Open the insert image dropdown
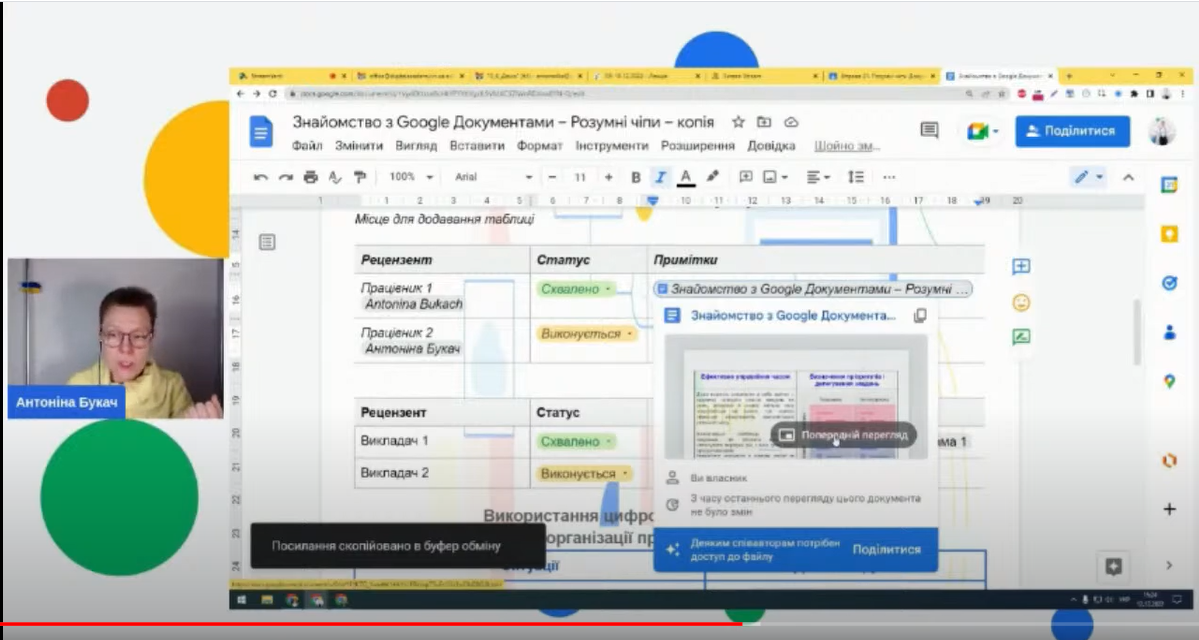The height and width of the screenshot is (640, 1199). pyautogui.click(x=775, y=177)
